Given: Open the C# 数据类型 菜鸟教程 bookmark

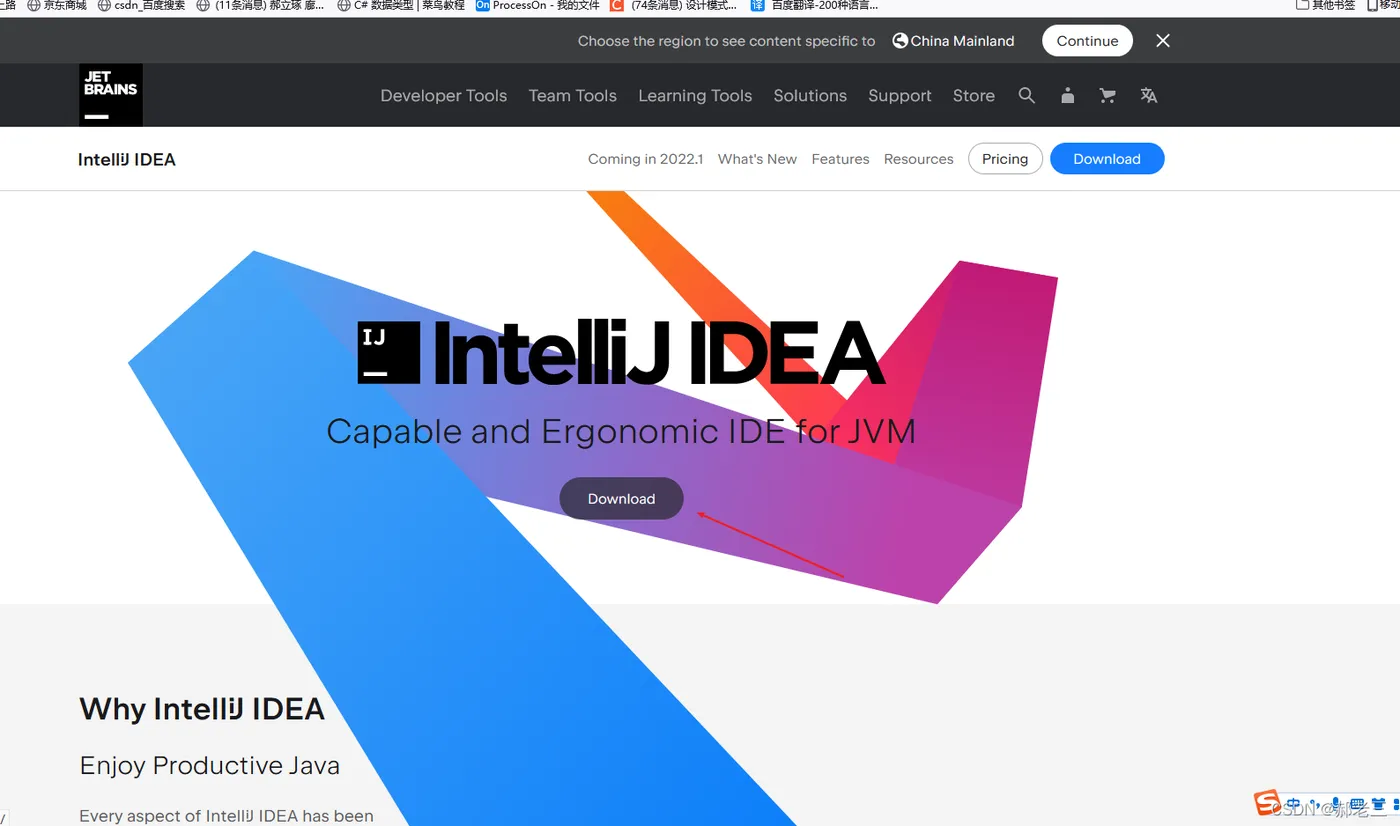Looking at the screenshot, I should pyautogui.click(x=401, y=5).
